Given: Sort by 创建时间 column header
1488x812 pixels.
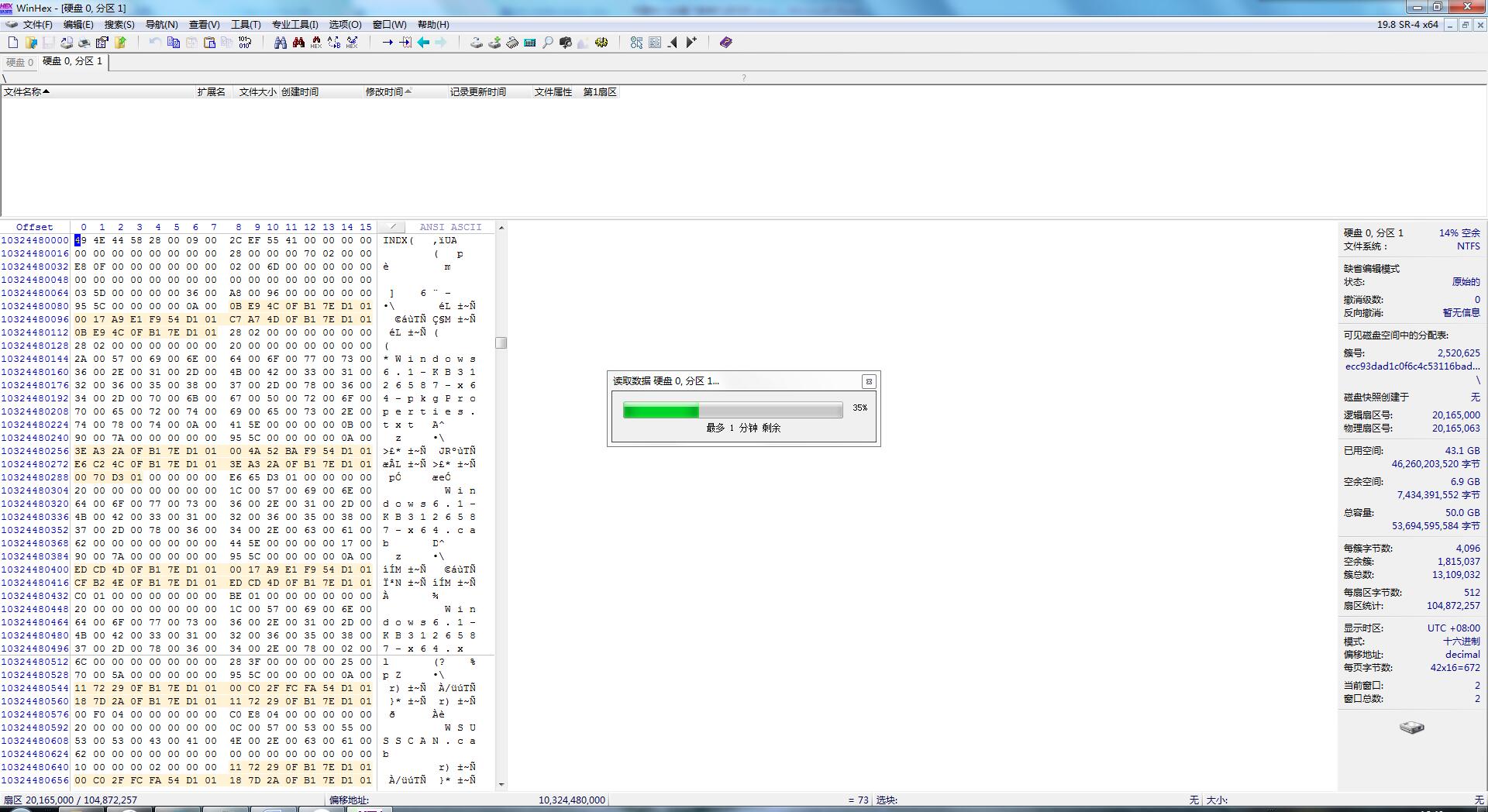Looking at the screenshot, I should (x=321, y=92).
